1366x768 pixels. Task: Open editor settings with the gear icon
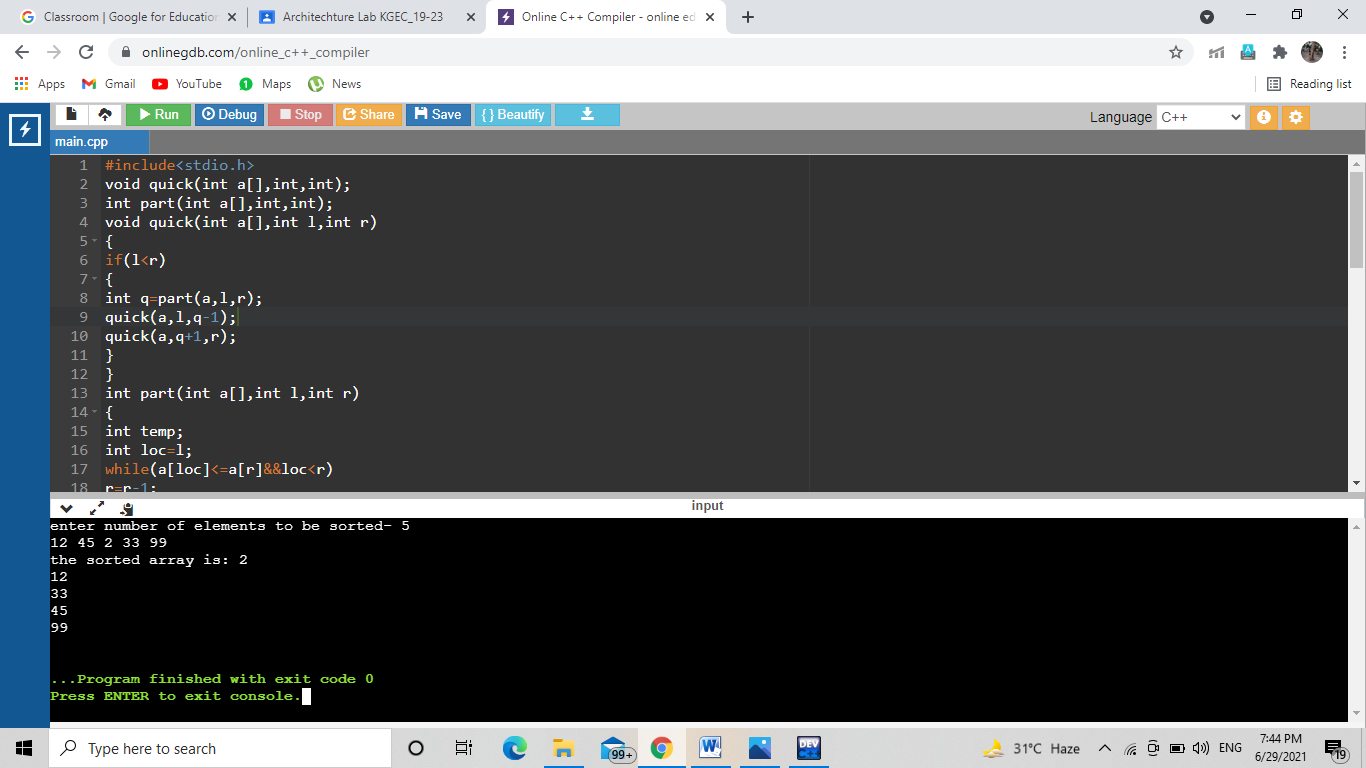point(1296,117)
